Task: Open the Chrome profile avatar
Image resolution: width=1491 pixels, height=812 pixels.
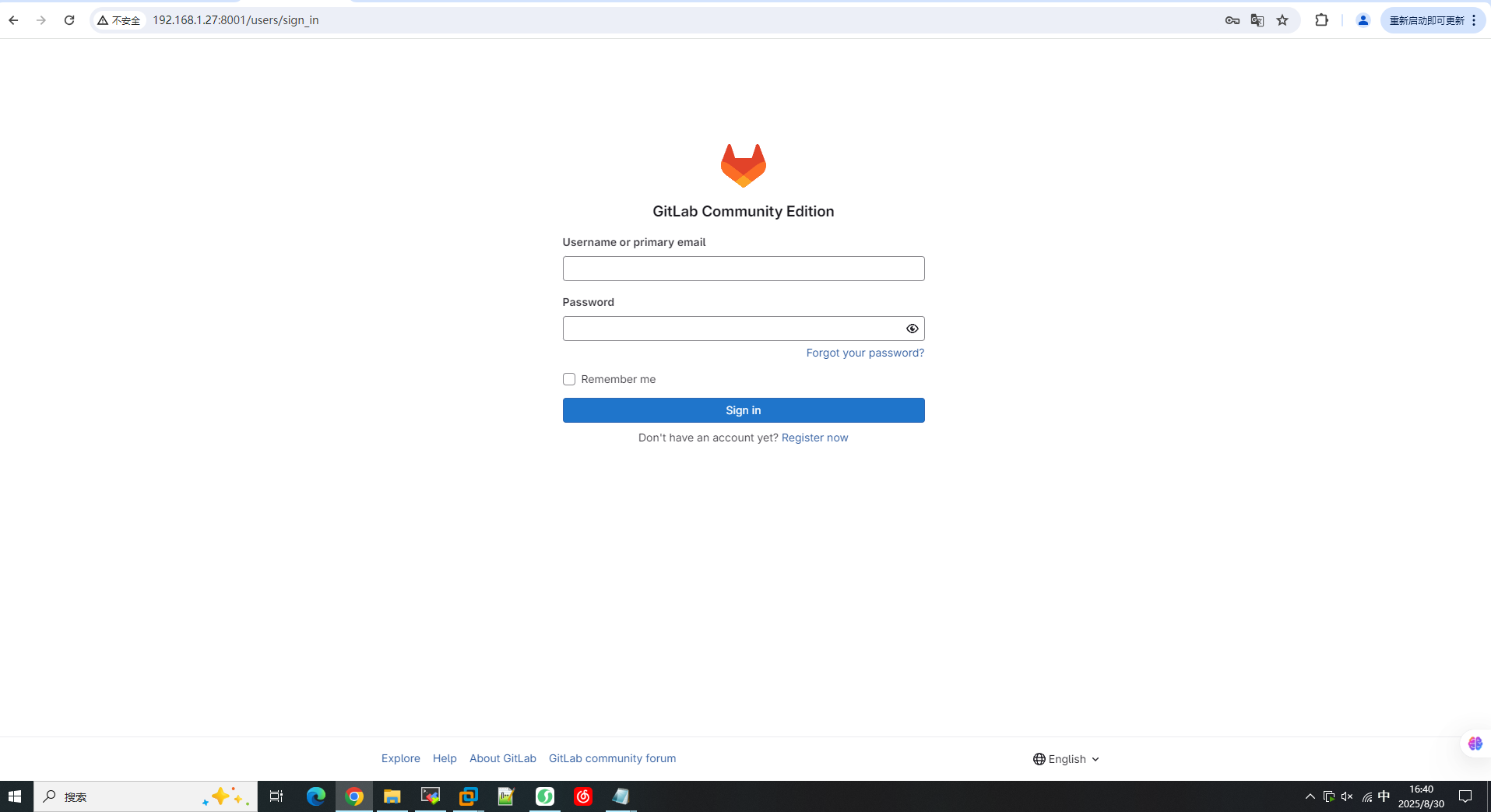Action: point(1363,20)
